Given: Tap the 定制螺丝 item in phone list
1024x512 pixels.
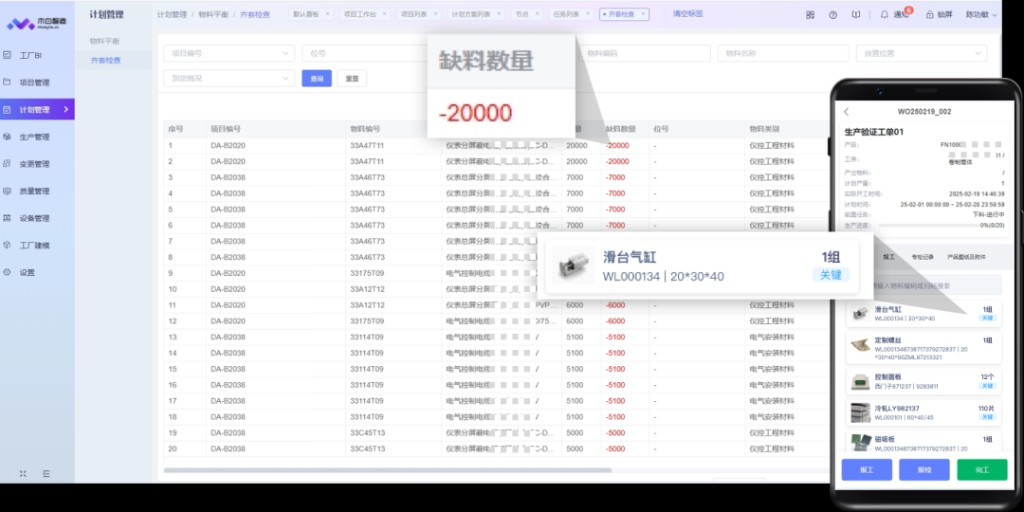Looking at the screenshot, I should click(x=923, y=348).
